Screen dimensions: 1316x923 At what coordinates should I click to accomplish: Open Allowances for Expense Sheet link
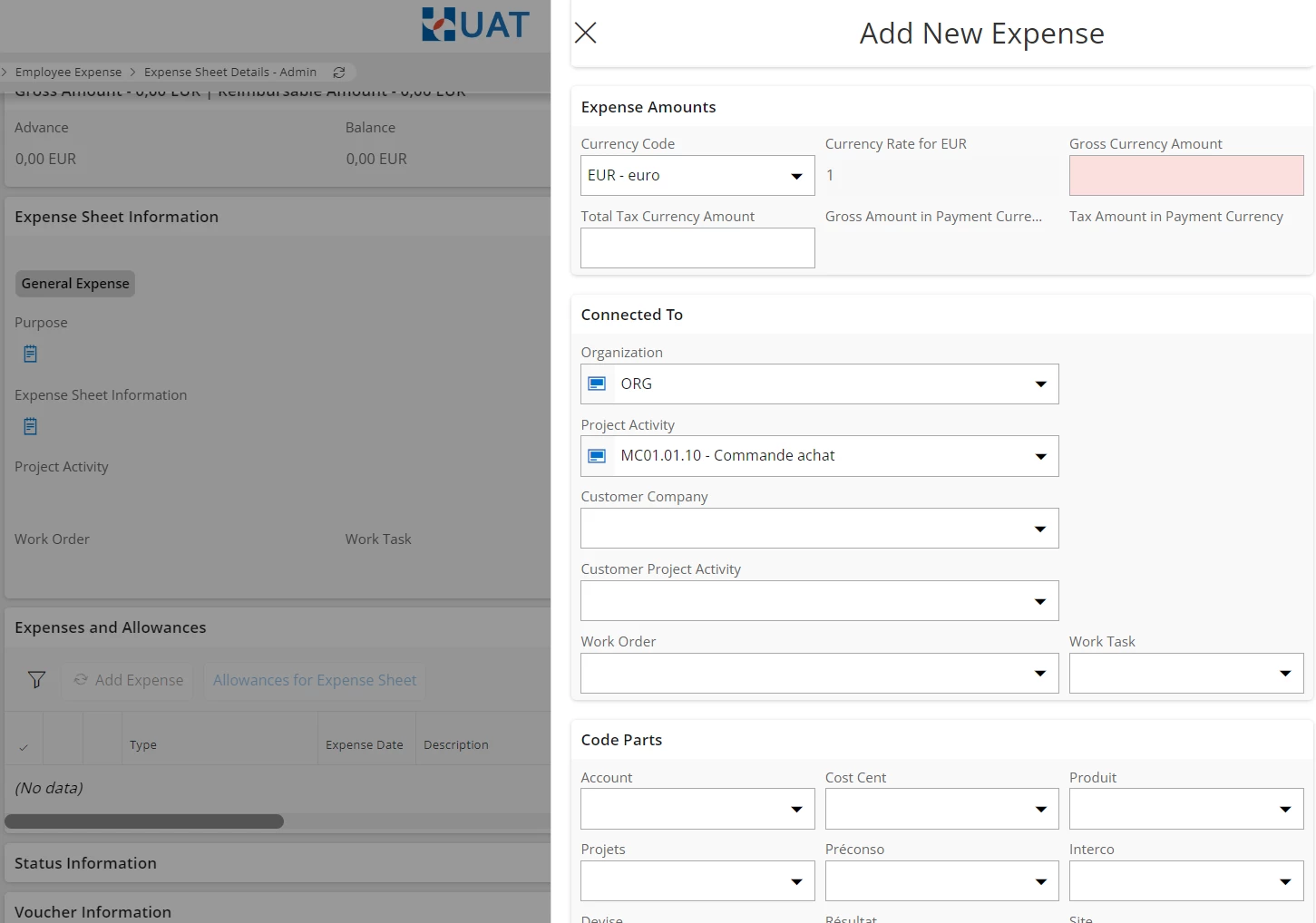click(315, 680)
